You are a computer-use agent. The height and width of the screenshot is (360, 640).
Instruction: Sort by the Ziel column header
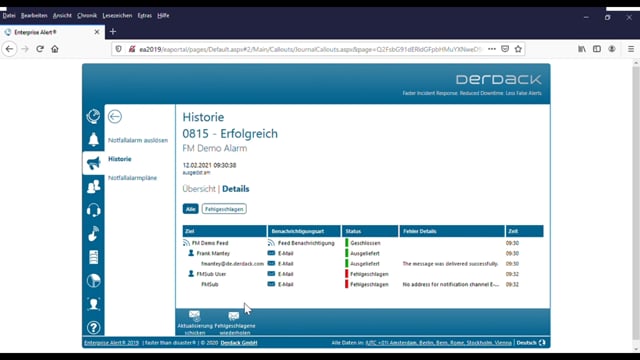click(x=224, y=231)
